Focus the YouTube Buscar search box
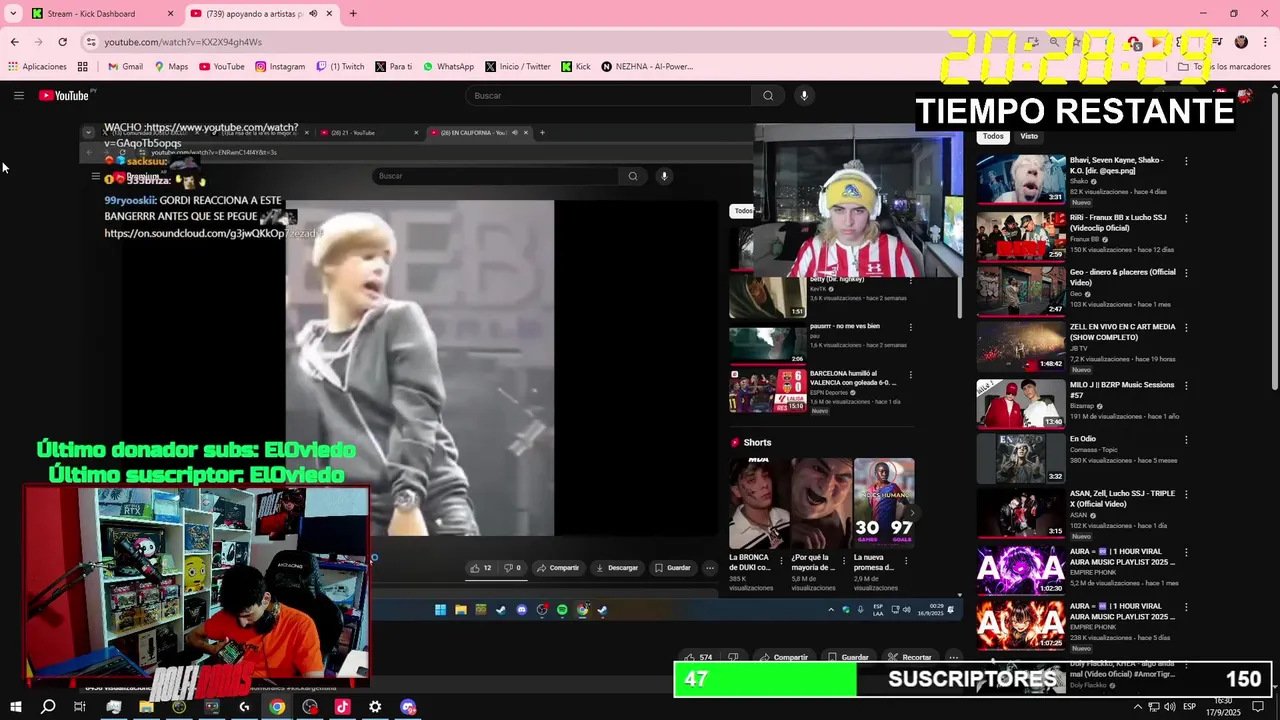The width and height of the screenshot is (1280, 720). (608, 95)
